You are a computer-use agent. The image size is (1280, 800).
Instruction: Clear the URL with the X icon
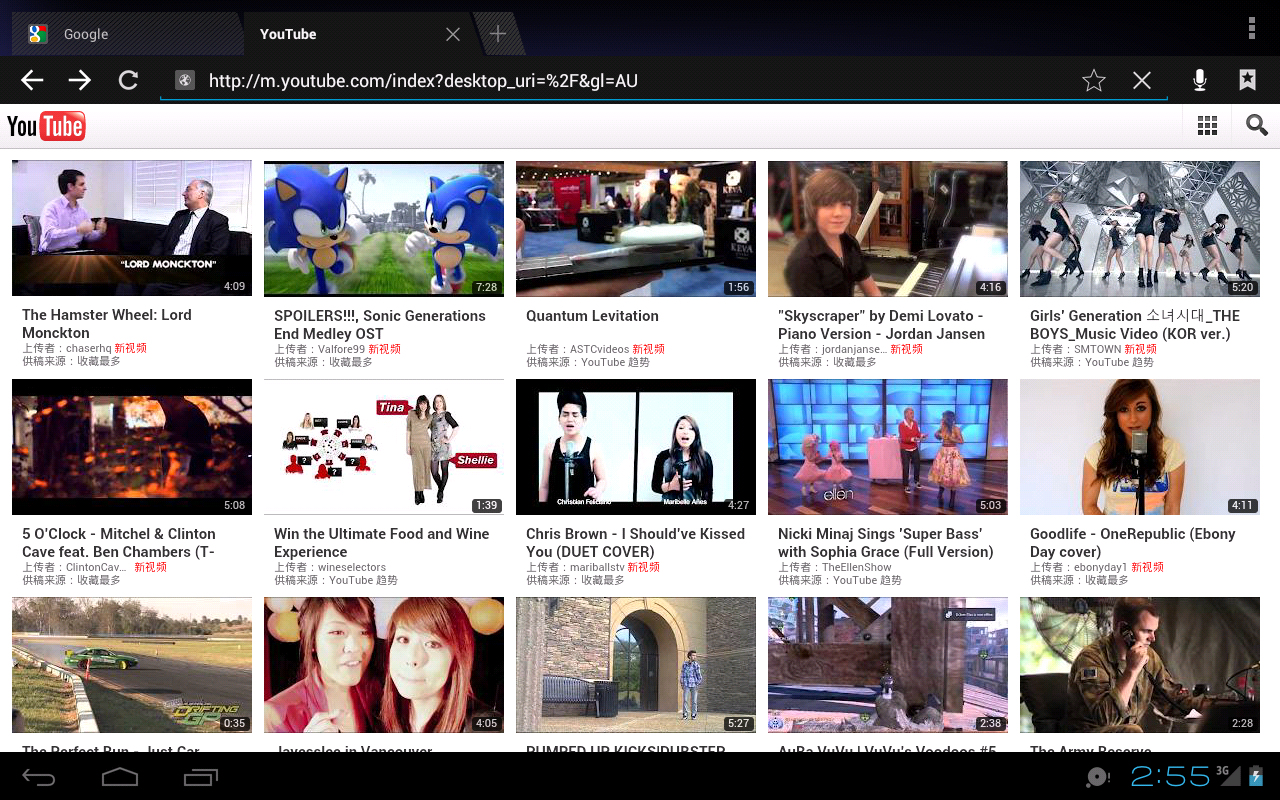(x=1142, y=81)
